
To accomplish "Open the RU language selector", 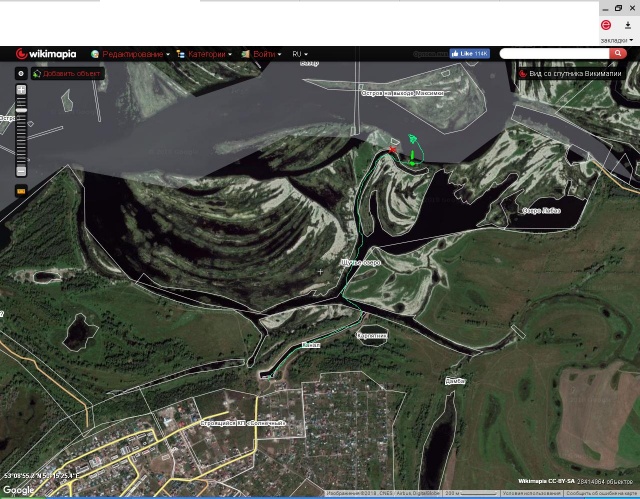I will [300, 54].
